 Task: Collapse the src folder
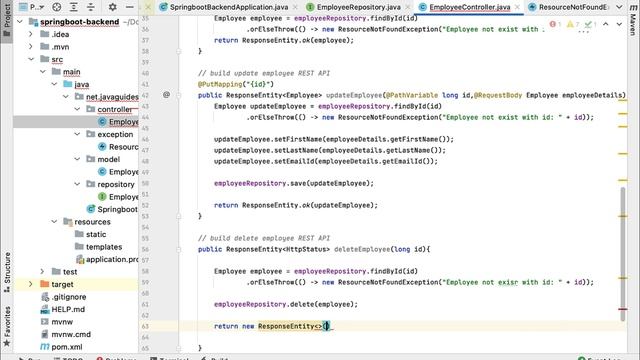coord(31,59)
